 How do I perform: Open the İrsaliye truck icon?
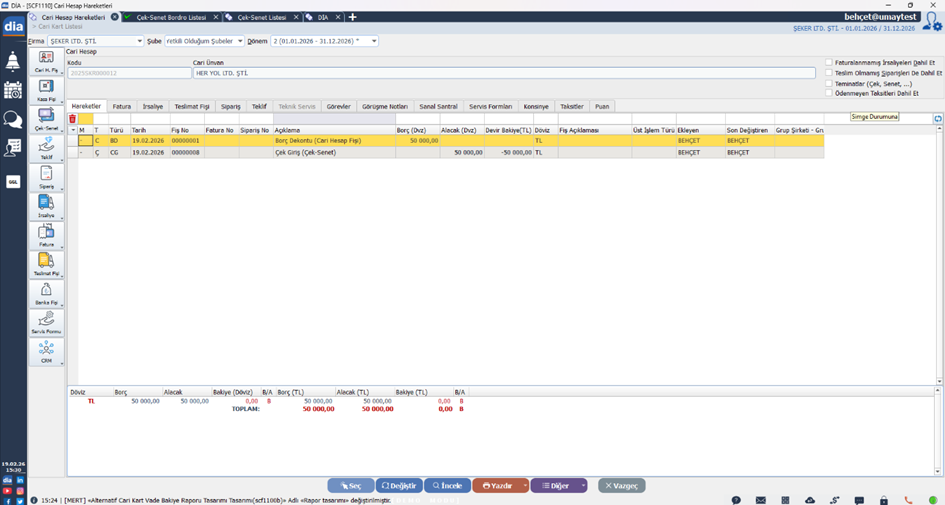(x=46, y=204)
